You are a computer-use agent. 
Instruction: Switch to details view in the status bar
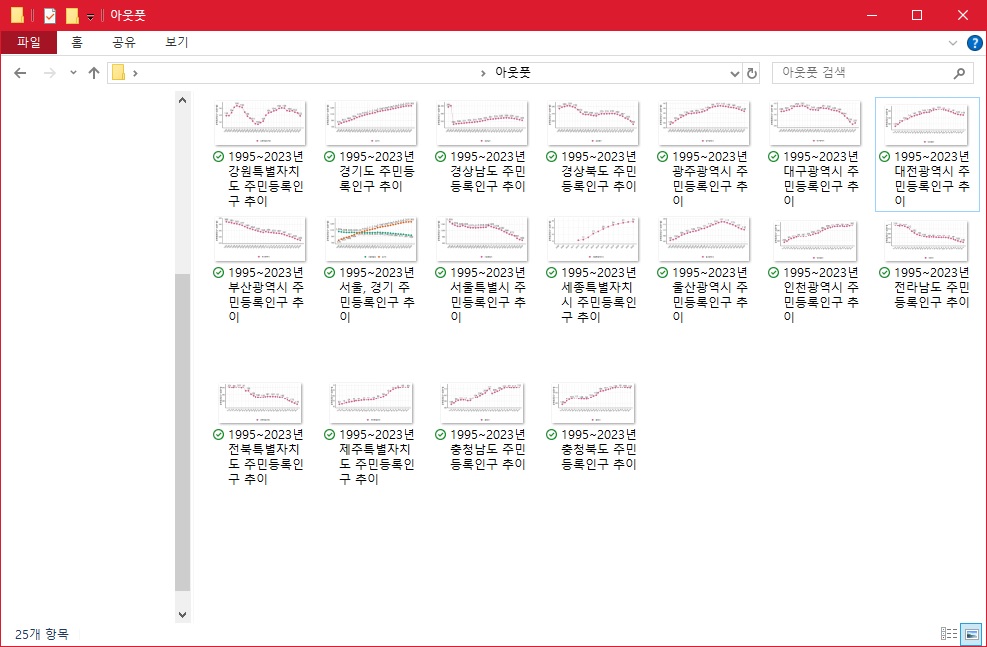[x=948, y=634]
